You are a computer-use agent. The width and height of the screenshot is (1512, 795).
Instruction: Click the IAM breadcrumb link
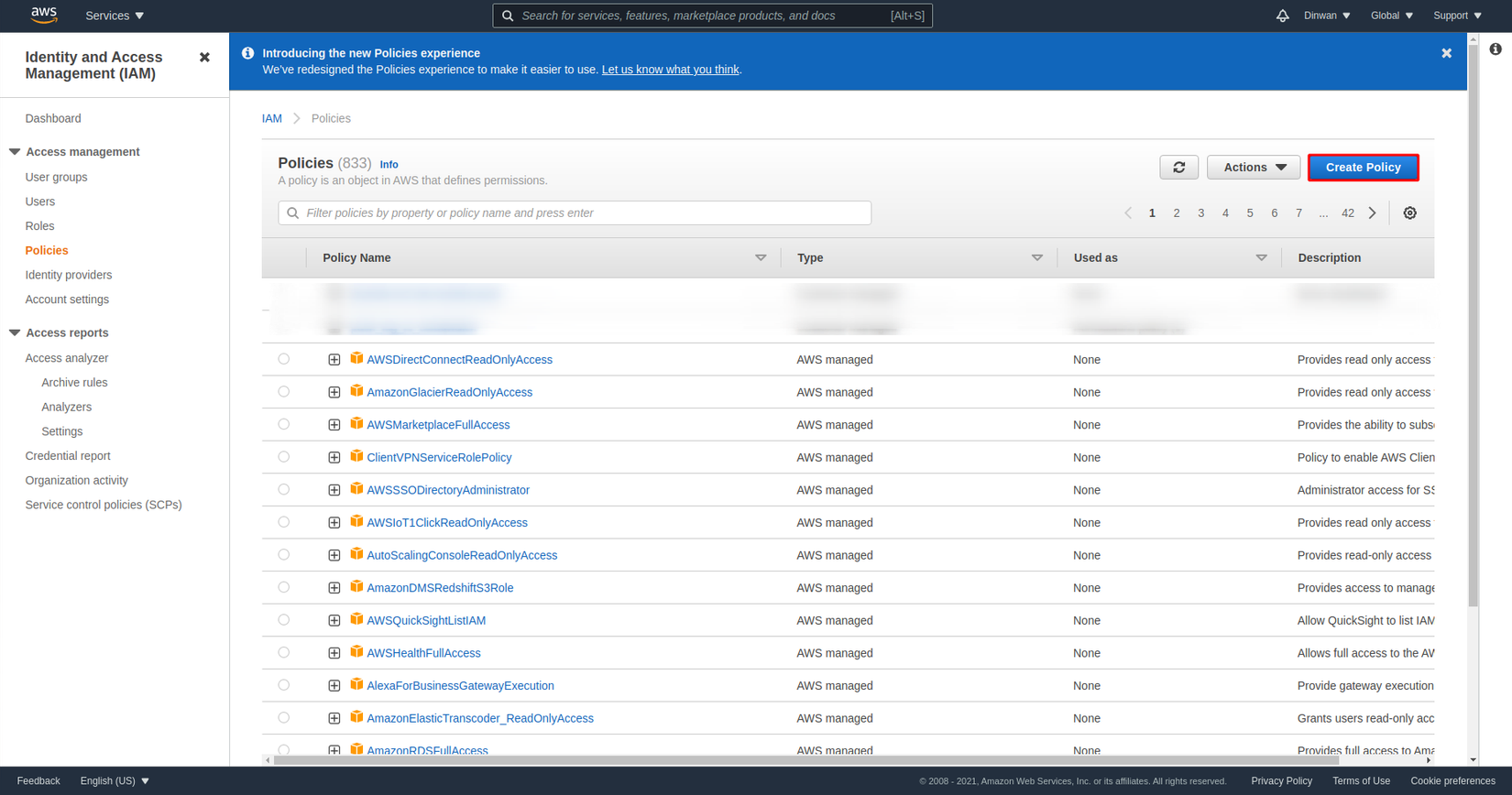(x=272, y=118)
